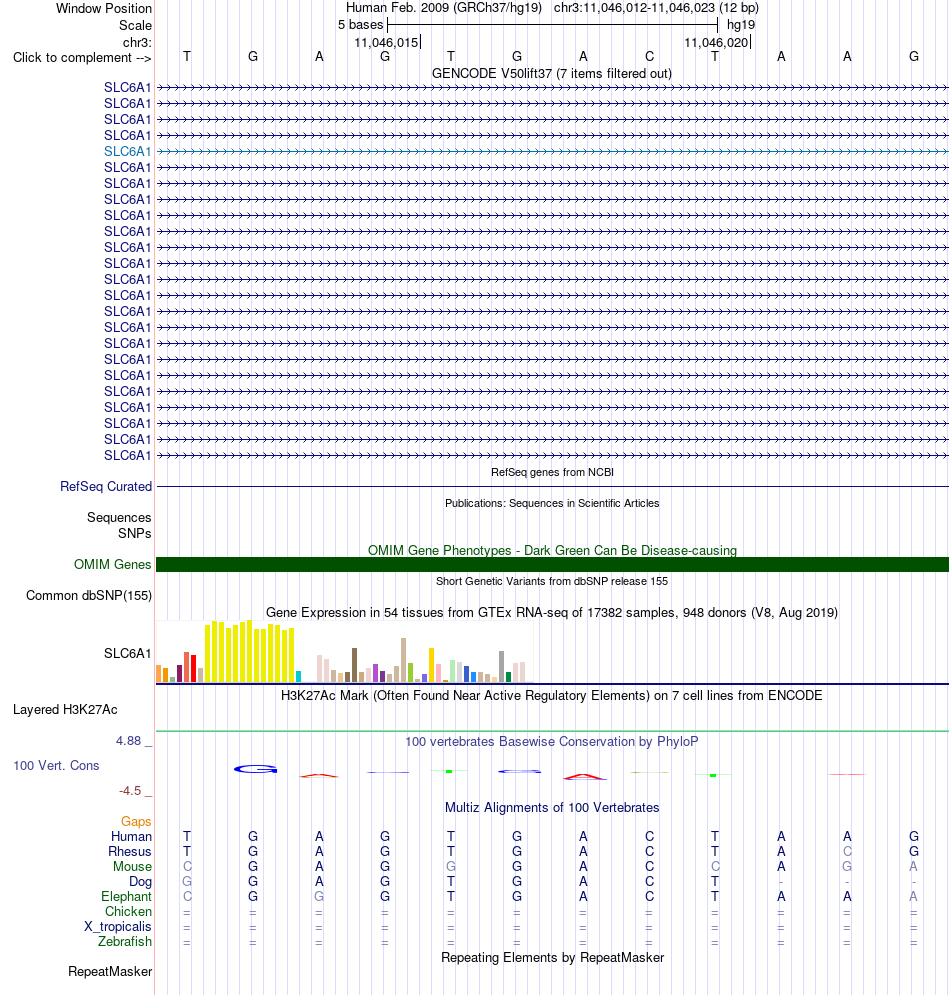Click the "chr3:" ruler label
The image size is (950, 995).
click(137, 43)
